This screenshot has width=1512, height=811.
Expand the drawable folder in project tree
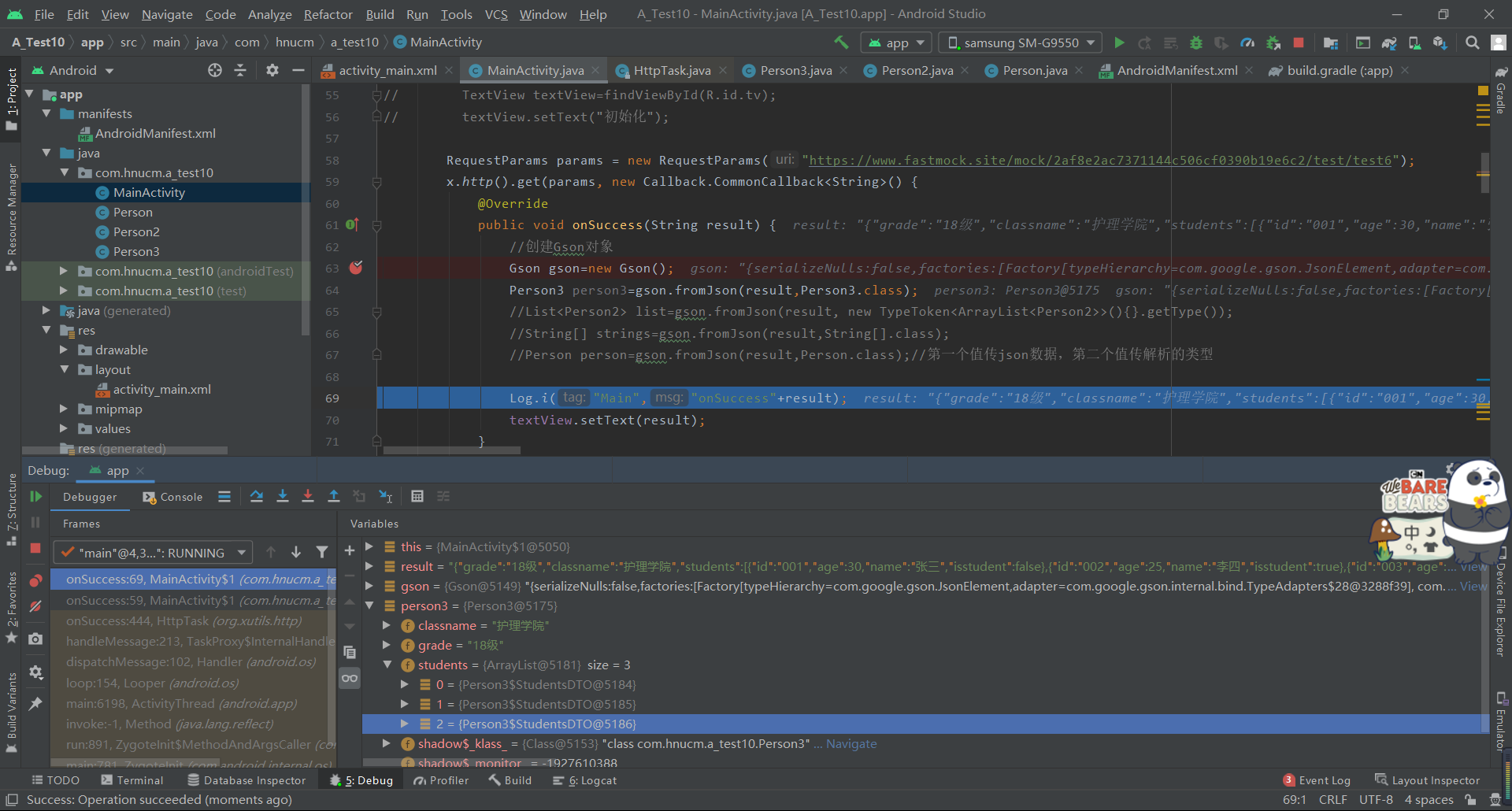64,350
